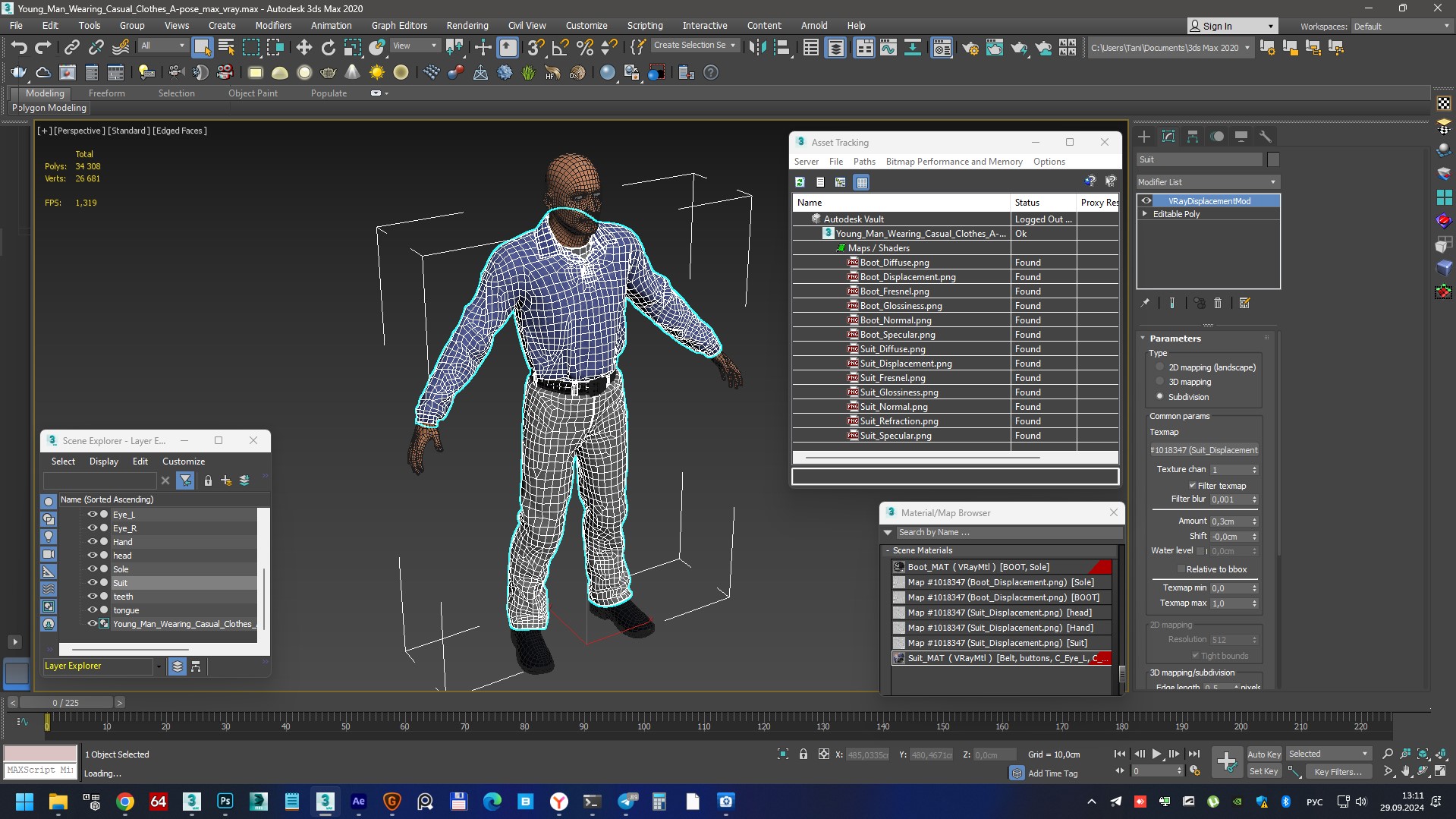Click the Play Animation button

pyautogui.click(x=1156, y=754)
